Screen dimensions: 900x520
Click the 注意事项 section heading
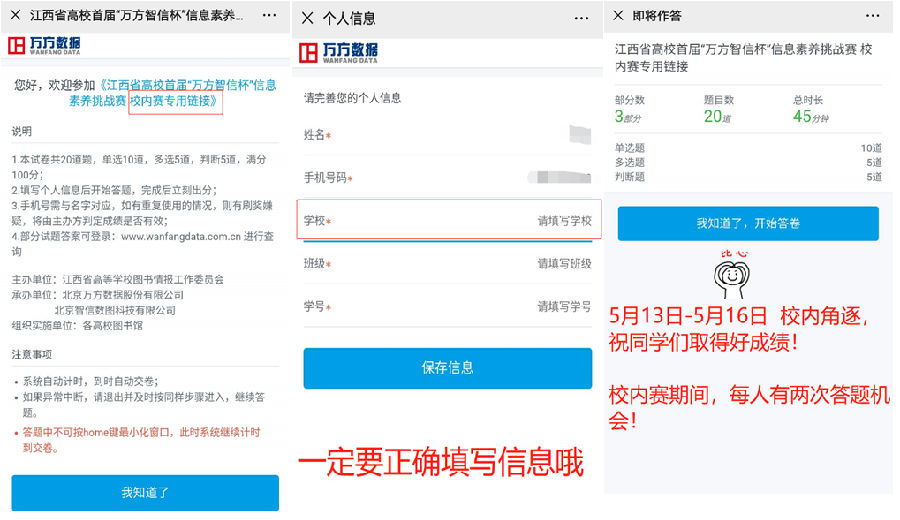point(32,355)
